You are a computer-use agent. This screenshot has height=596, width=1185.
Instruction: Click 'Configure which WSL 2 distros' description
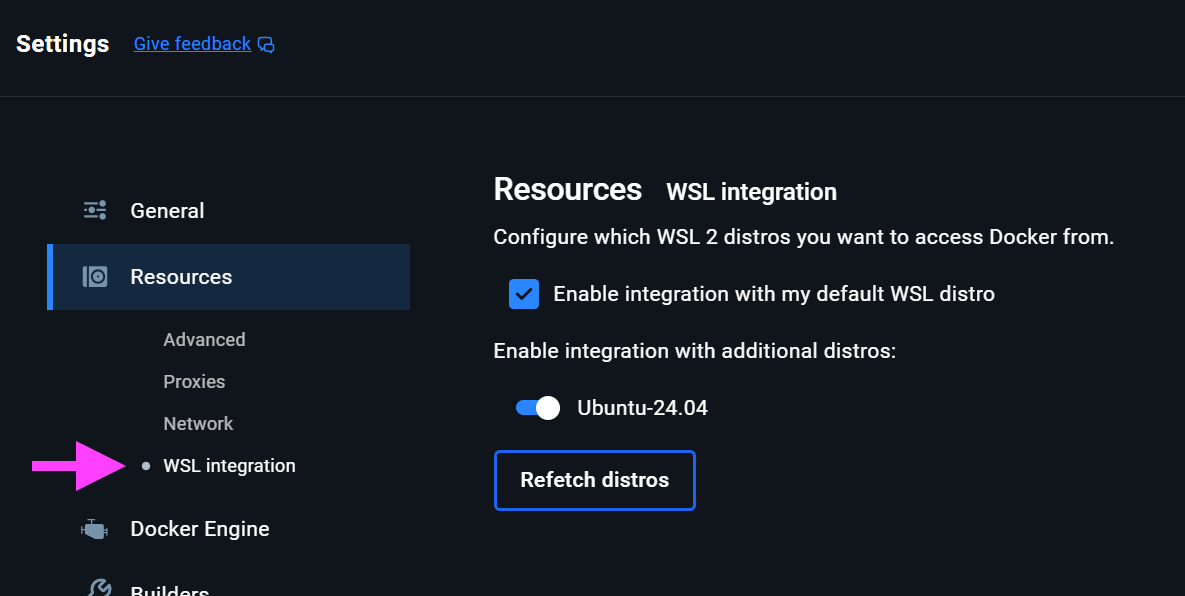point(803,237)
